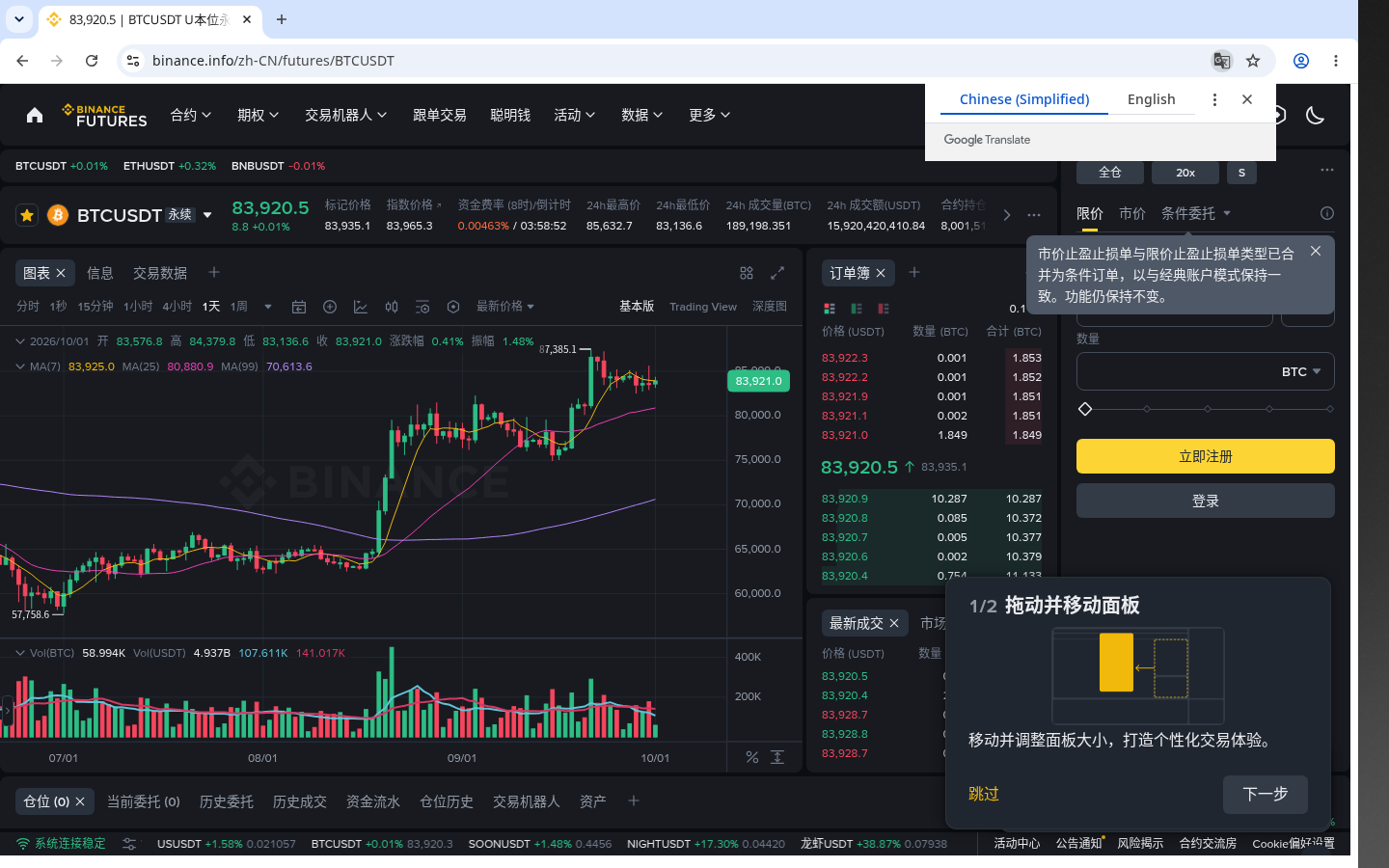Select English in Google Translate popup
1389x868 pixels.
pyautogui.click(x=1152, y=99)
